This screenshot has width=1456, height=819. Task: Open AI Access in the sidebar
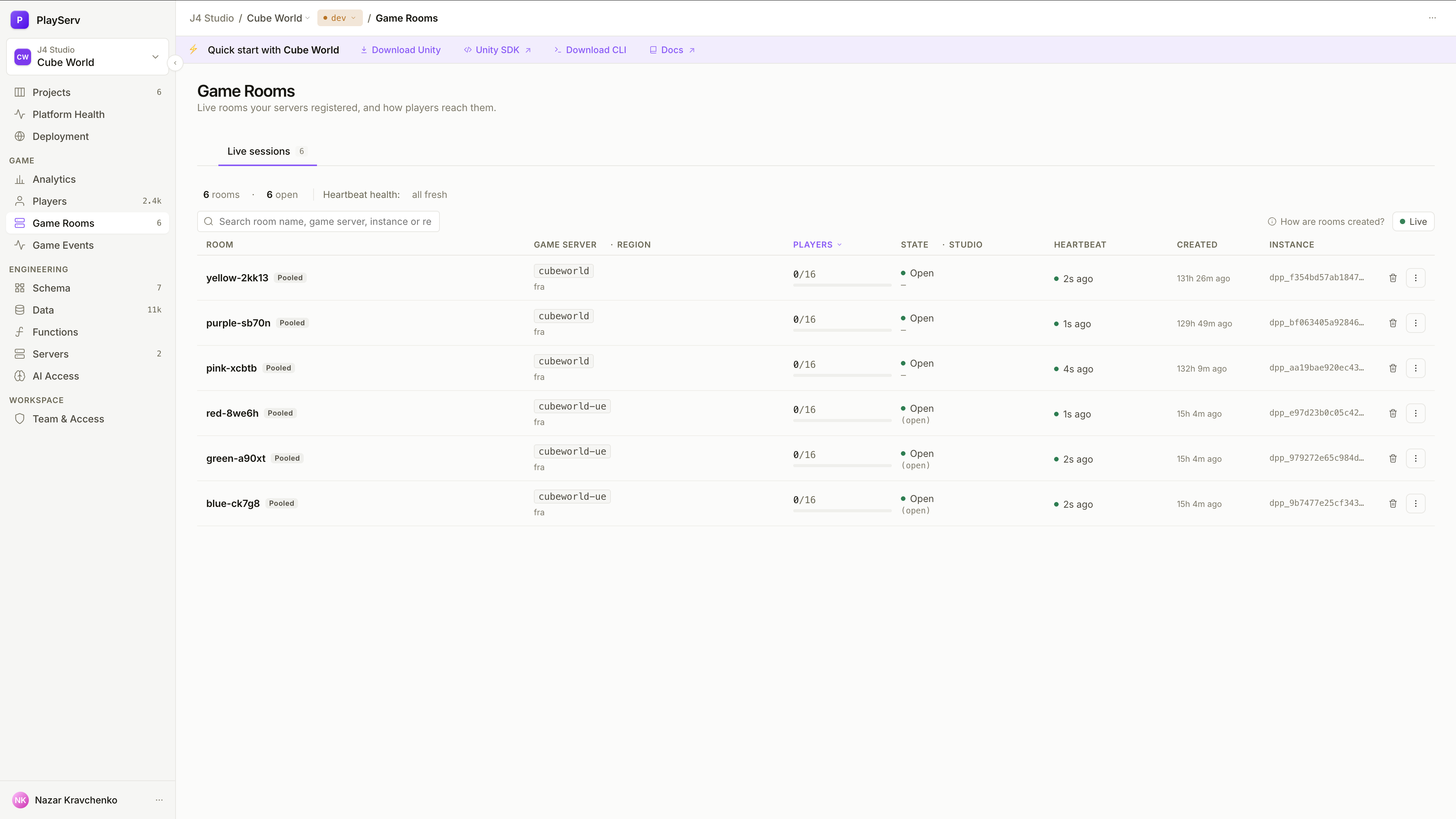[87, 376]
